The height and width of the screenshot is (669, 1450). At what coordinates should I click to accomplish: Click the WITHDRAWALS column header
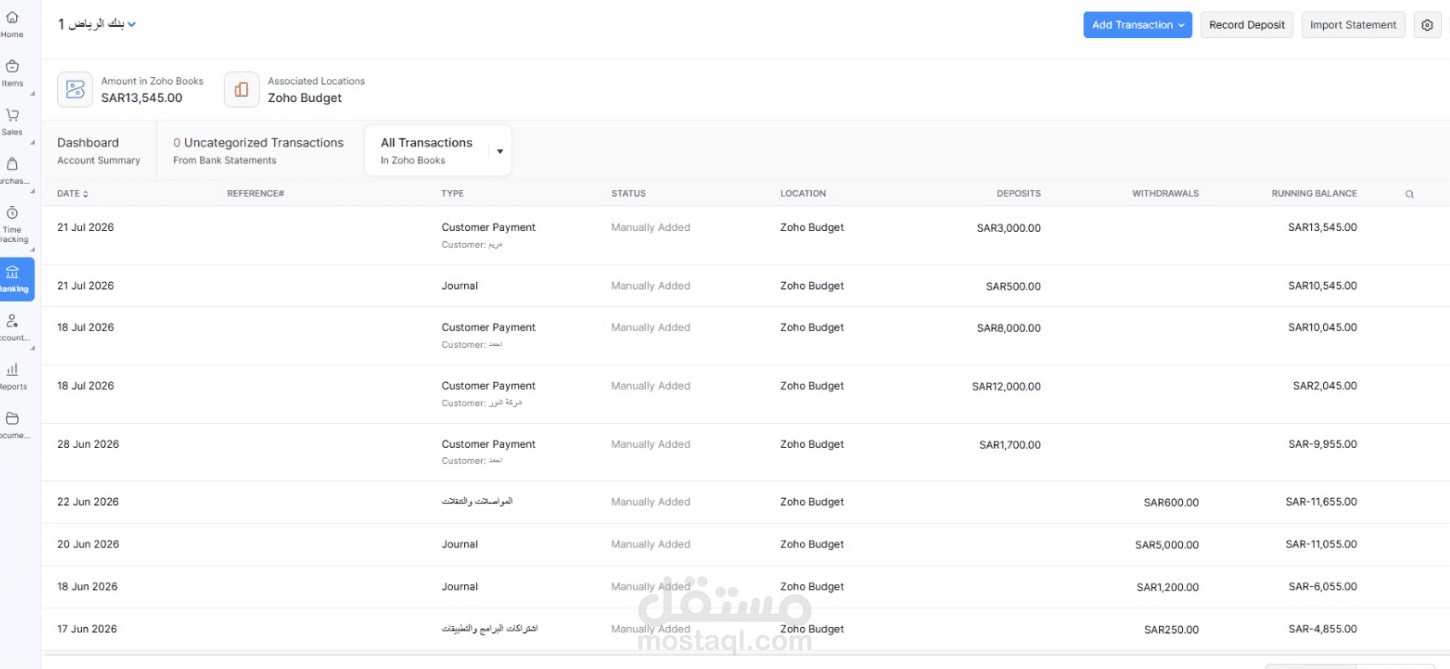point(1165,193)
